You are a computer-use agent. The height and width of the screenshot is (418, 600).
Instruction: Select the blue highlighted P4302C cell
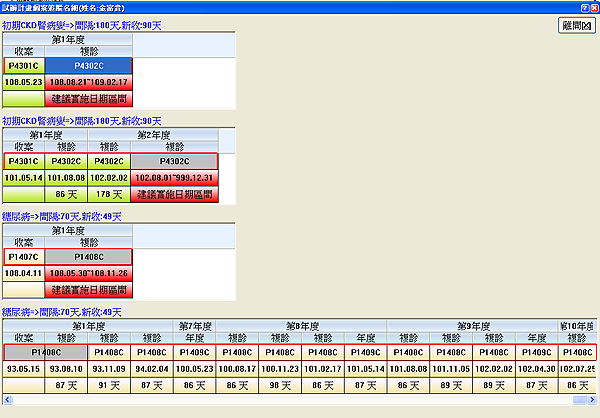89,66
